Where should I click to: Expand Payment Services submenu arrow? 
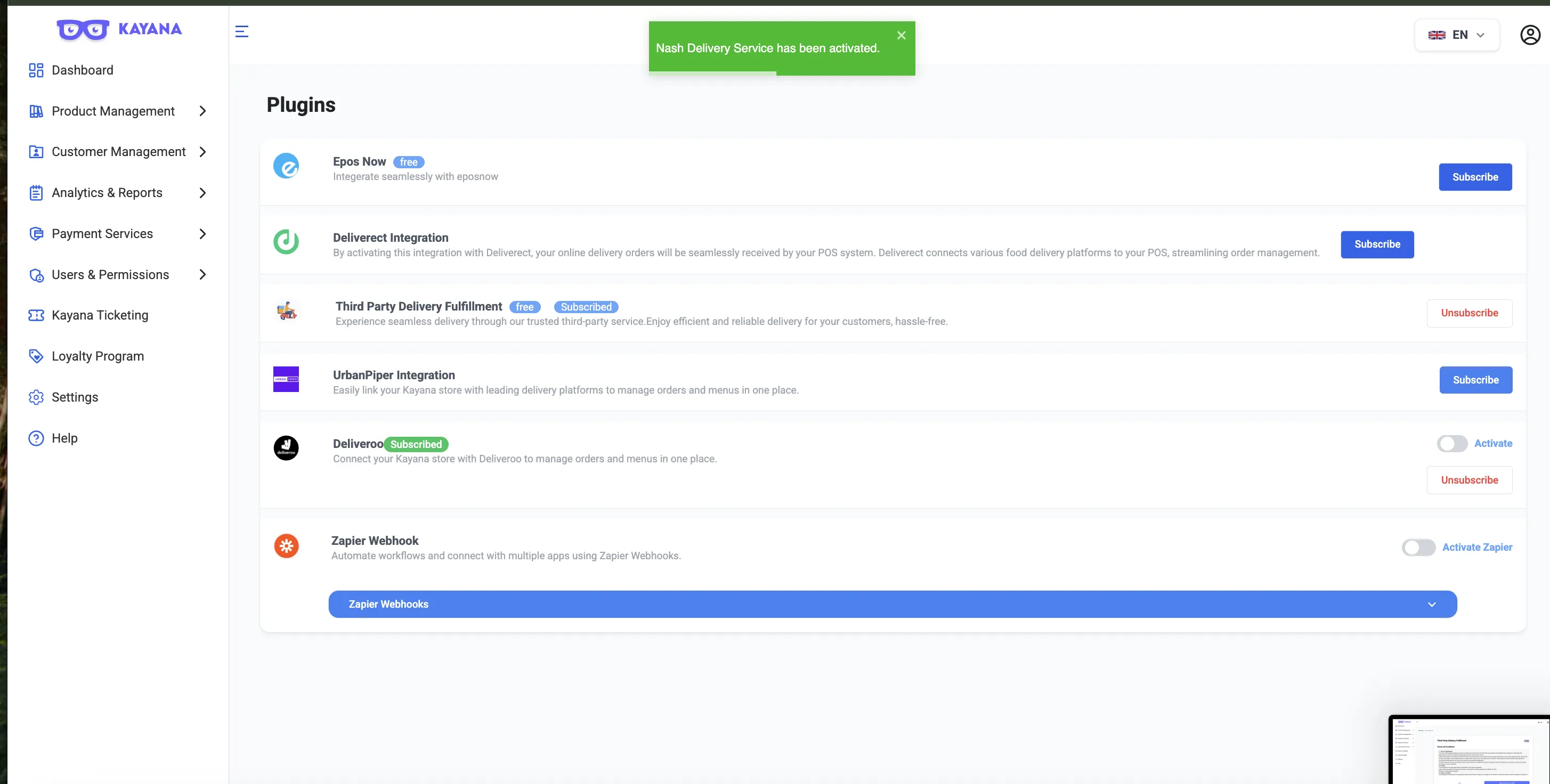coord(203,234)
